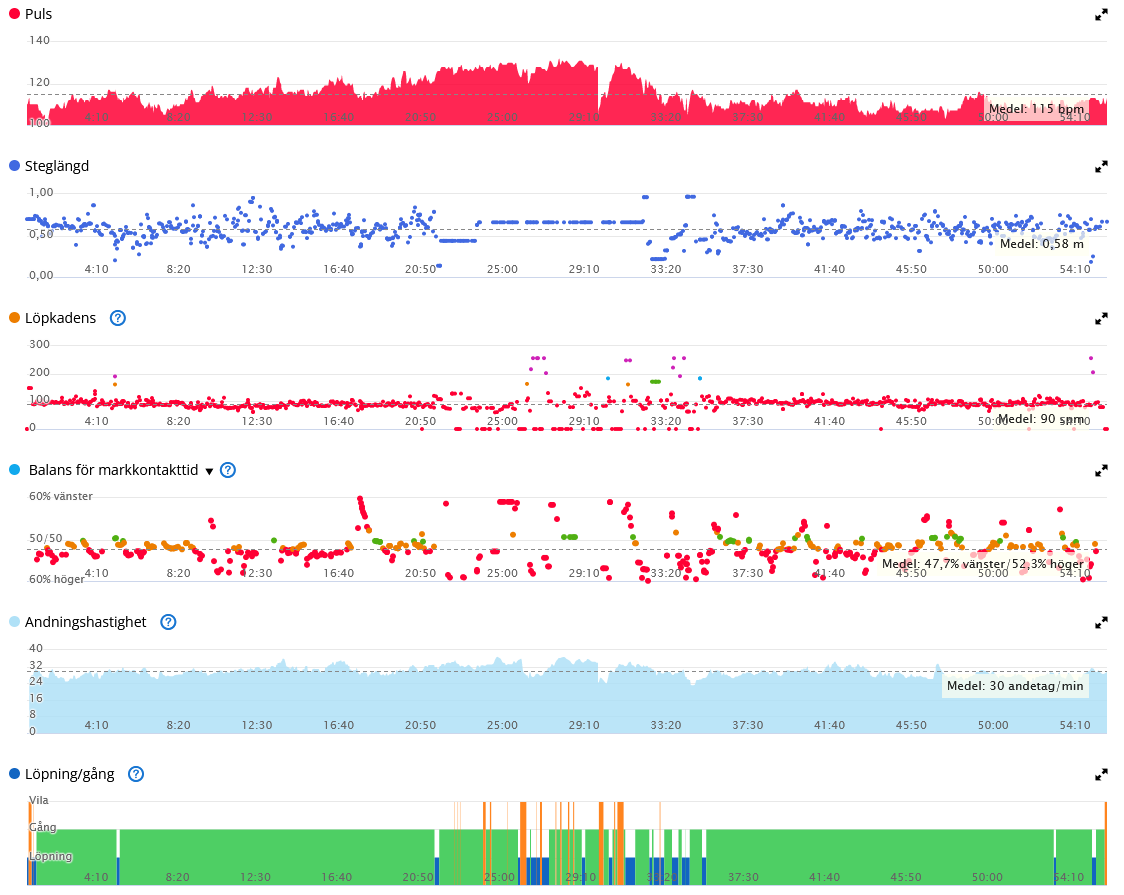Open help for Balans för markkontakttid

[228, 470]
